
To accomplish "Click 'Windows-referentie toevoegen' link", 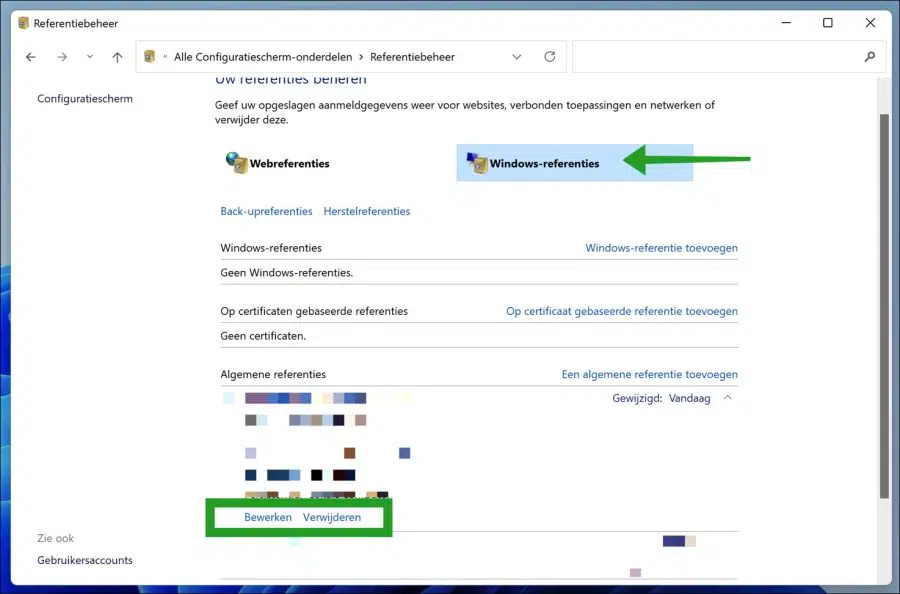I will tap(661, 248).
